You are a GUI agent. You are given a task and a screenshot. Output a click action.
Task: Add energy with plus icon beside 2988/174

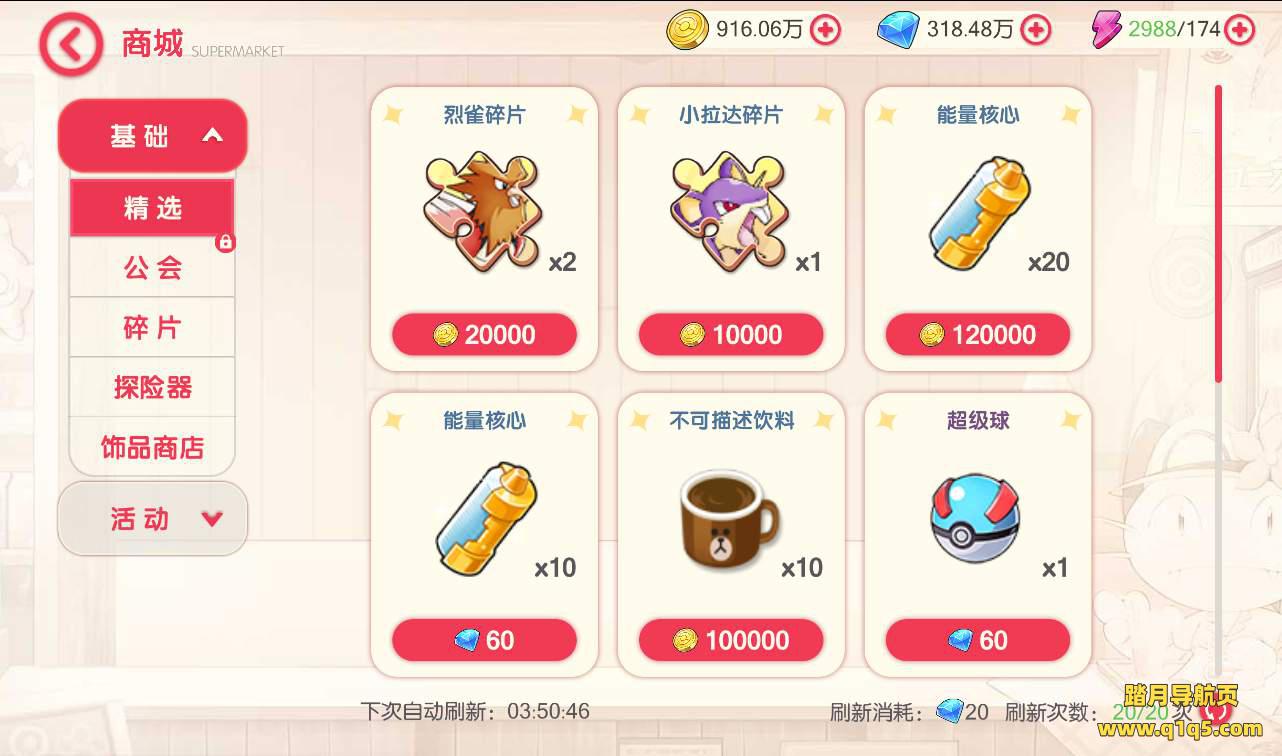coord(1239,30)
